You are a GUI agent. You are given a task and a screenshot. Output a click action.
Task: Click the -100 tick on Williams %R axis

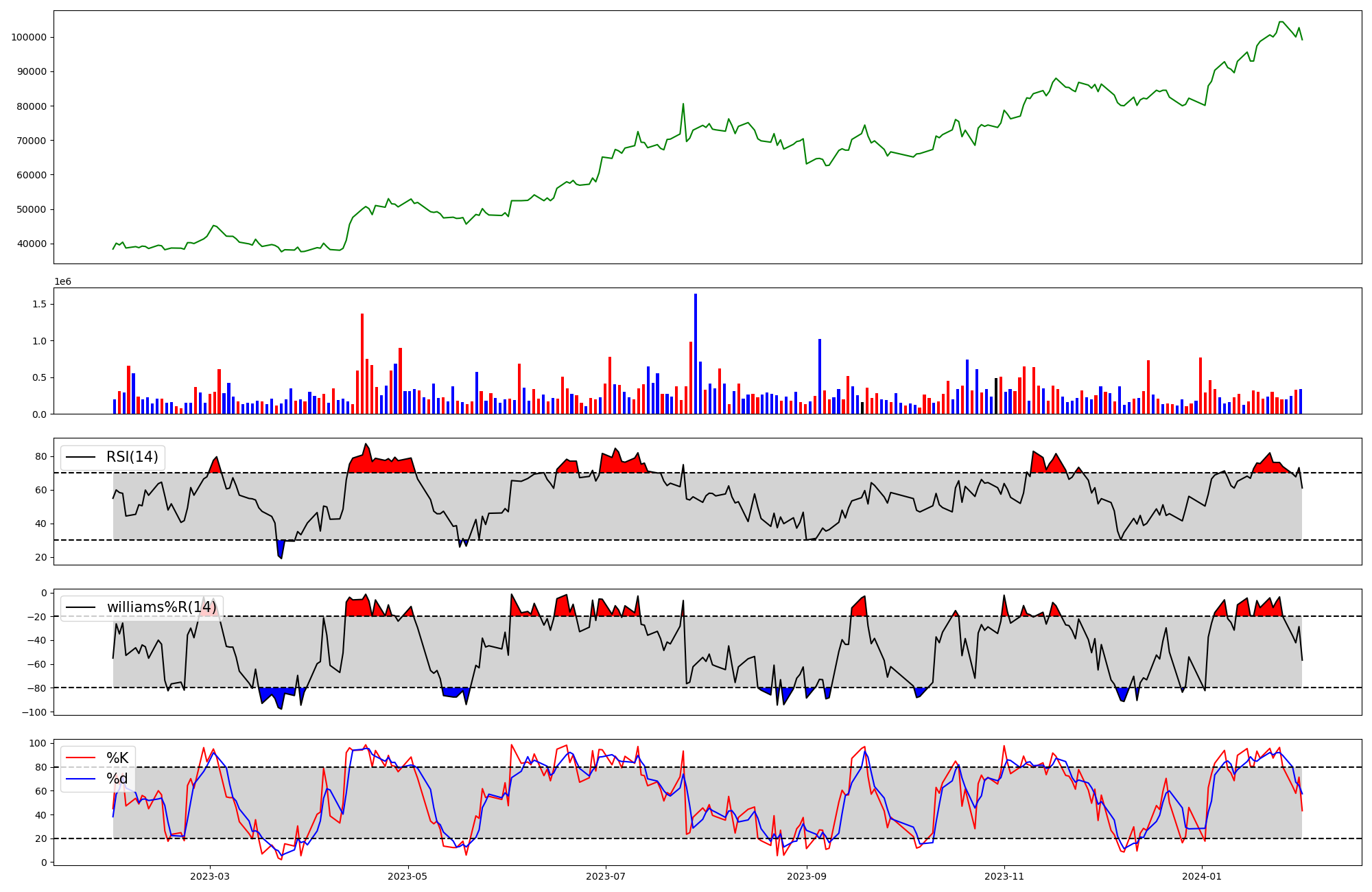pos(34,712)
